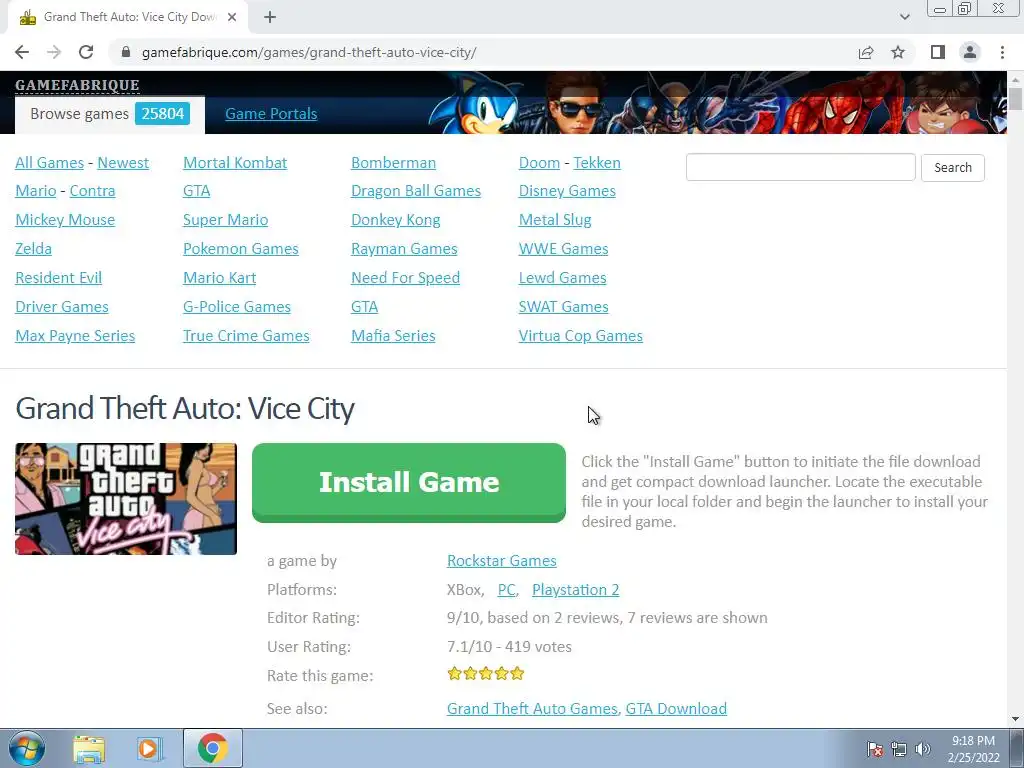Click the forward navigation arrow
The image size is (1024, 768).
(54, 52)
